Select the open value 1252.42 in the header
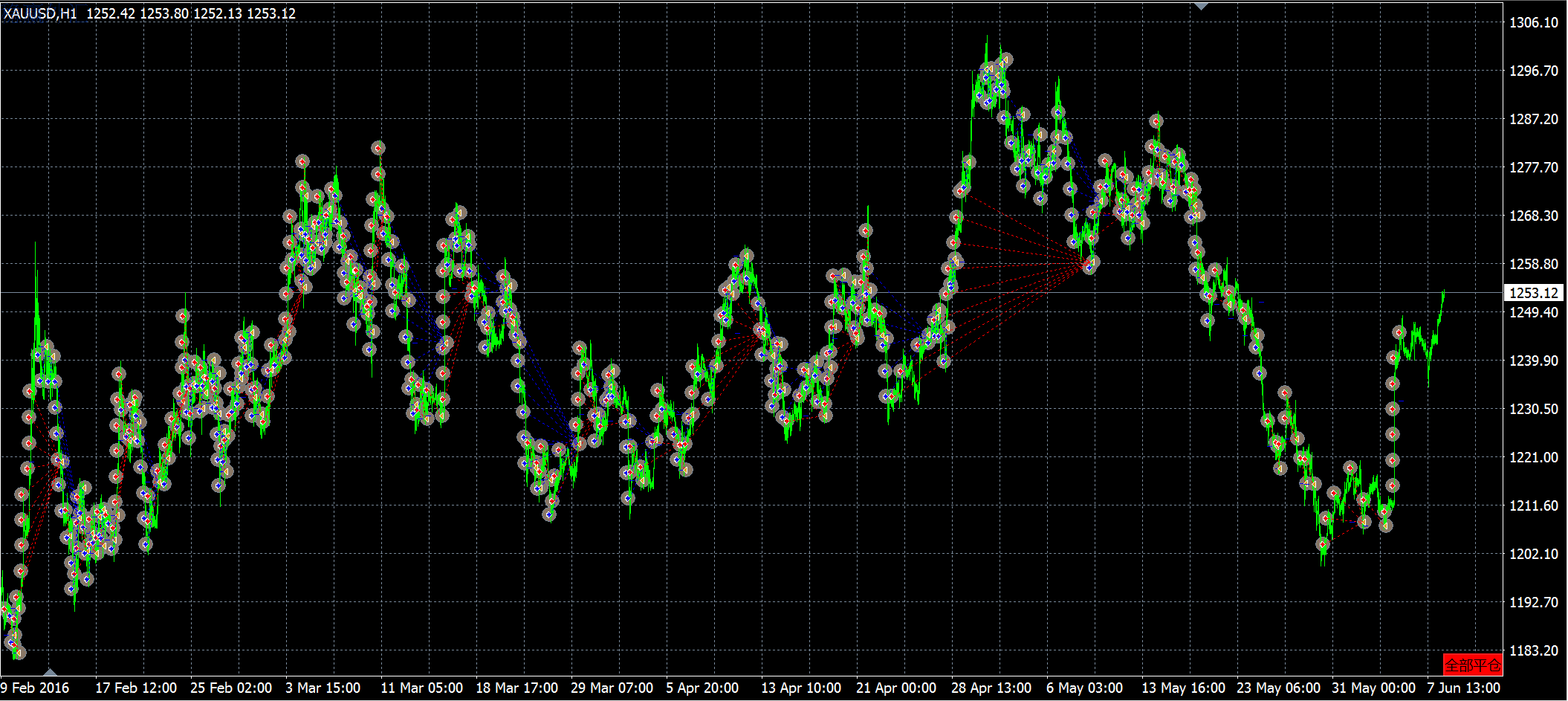1568x701 pixels. [111, 13]
